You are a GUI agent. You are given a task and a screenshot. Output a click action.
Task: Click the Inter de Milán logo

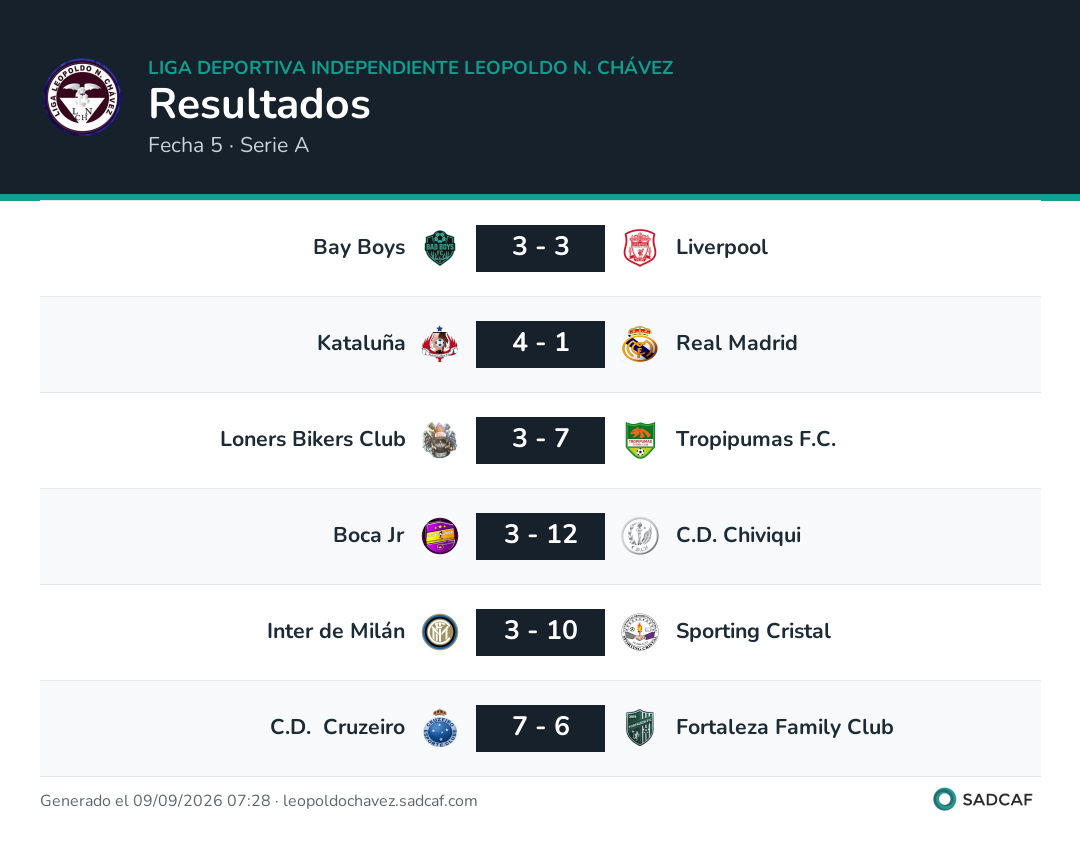(x=439, y=632)
